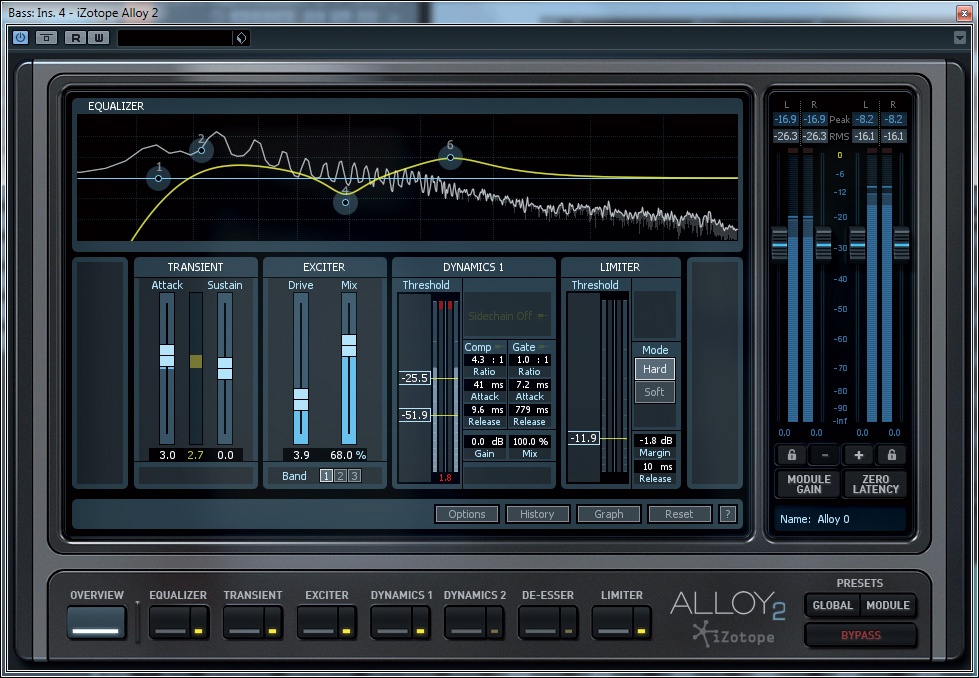Toggle the Dynamics 1 module enable LED
979x678 pixels.
pos(420,631)
